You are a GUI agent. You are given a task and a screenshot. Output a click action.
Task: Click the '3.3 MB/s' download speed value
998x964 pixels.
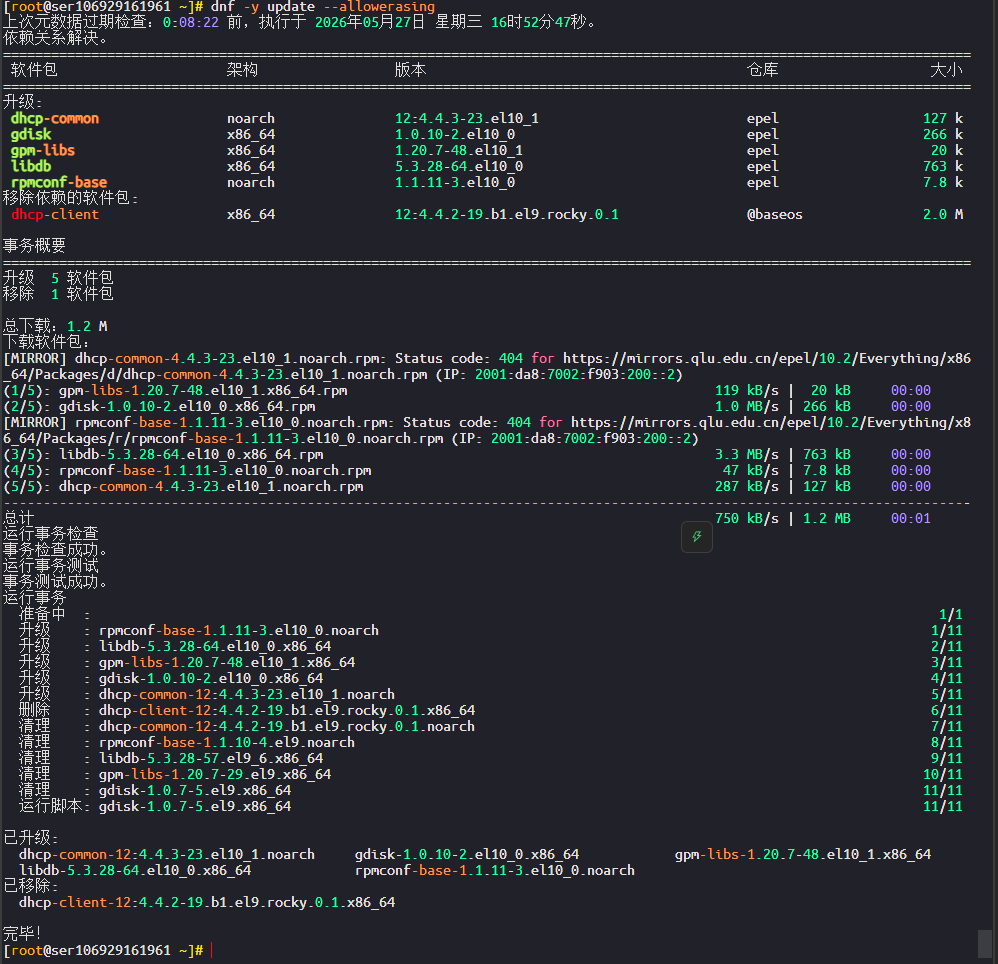pos(746,454)
